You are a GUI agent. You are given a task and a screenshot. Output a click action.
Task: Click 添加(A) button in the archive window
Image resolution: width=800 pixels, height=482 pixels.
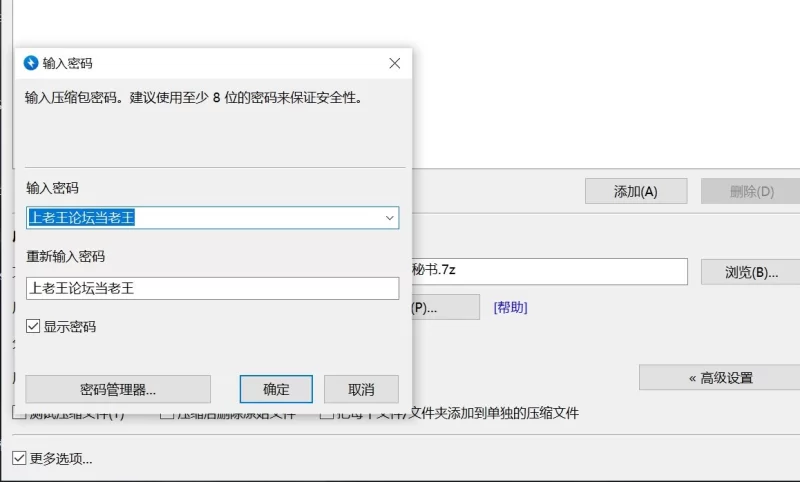636,191
